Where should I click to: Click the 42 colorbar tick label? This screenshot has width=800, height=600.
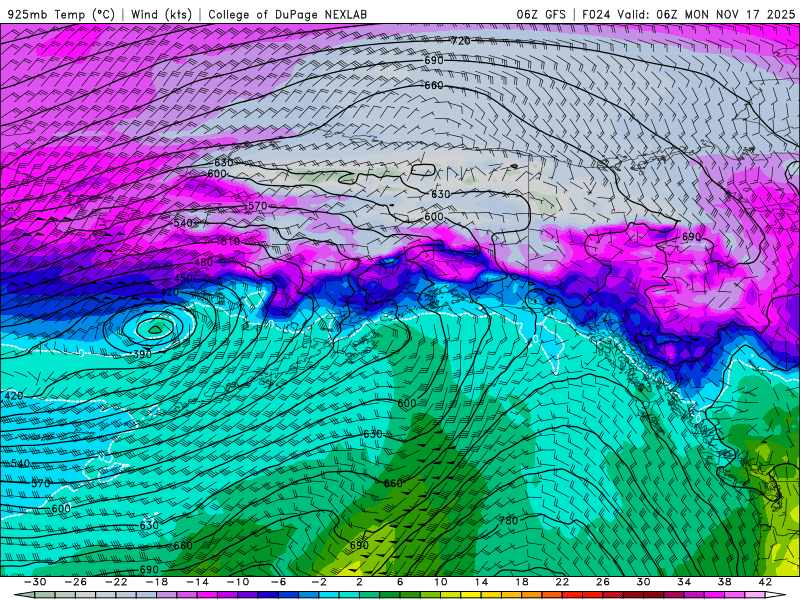click(x=765, y=582)
